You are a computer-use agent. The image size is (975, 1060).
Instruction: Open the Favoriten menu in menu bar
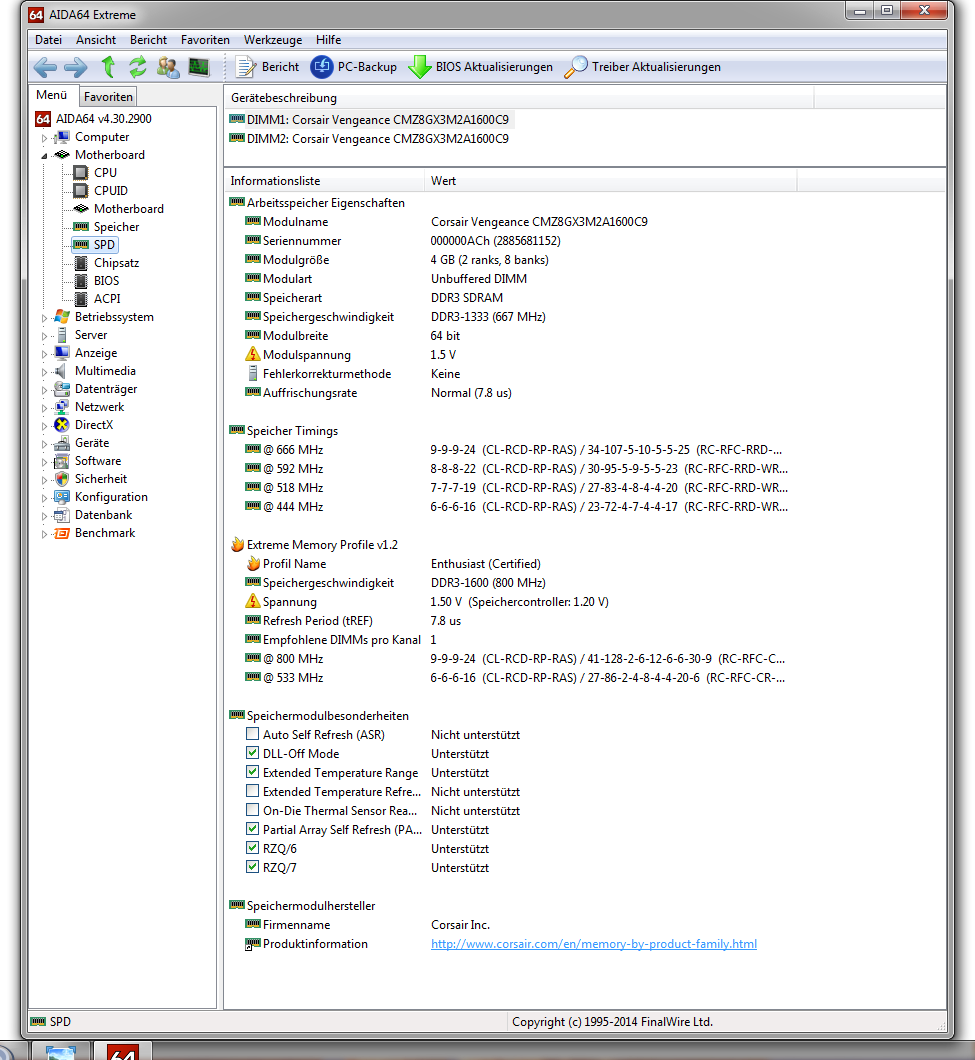205,40
